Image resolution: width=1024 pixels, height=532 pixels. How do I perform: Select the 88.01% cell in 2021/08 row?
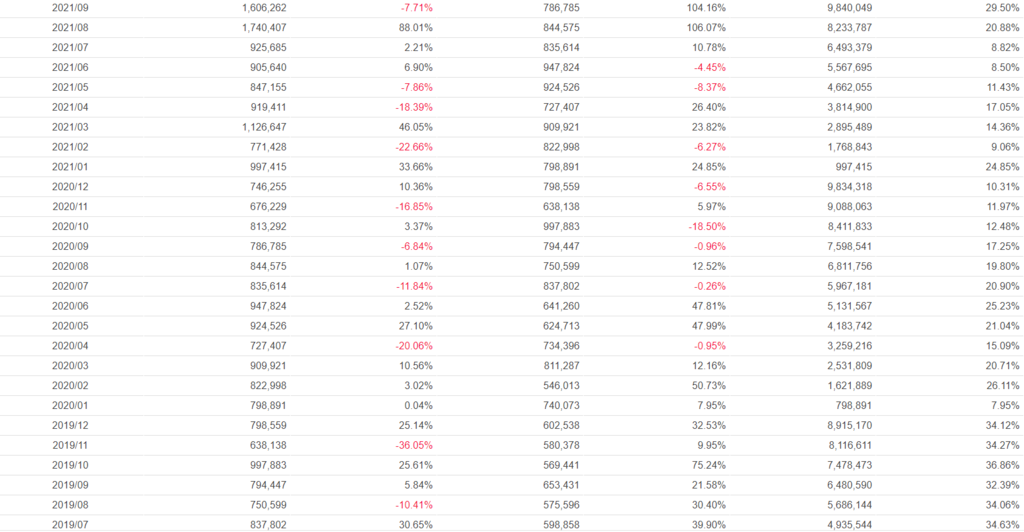coord(414,28)
